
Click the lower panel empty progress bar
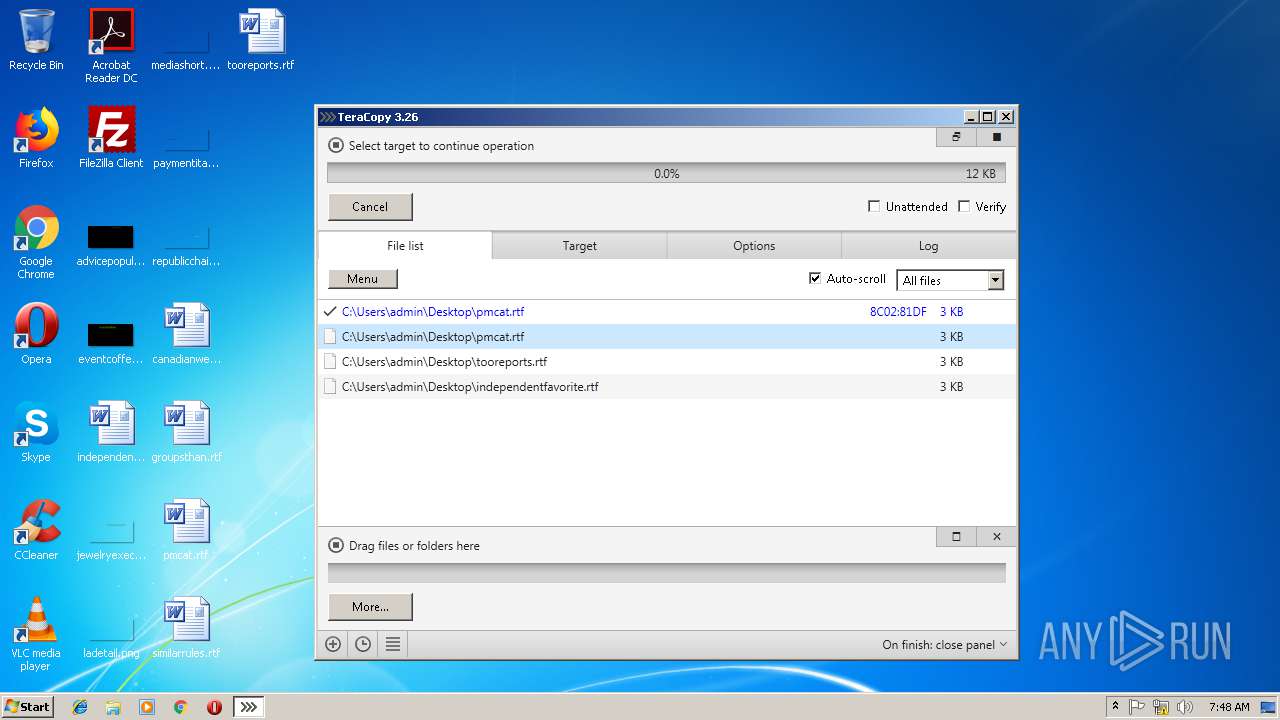pyautogui.click(x=666, y=573)
